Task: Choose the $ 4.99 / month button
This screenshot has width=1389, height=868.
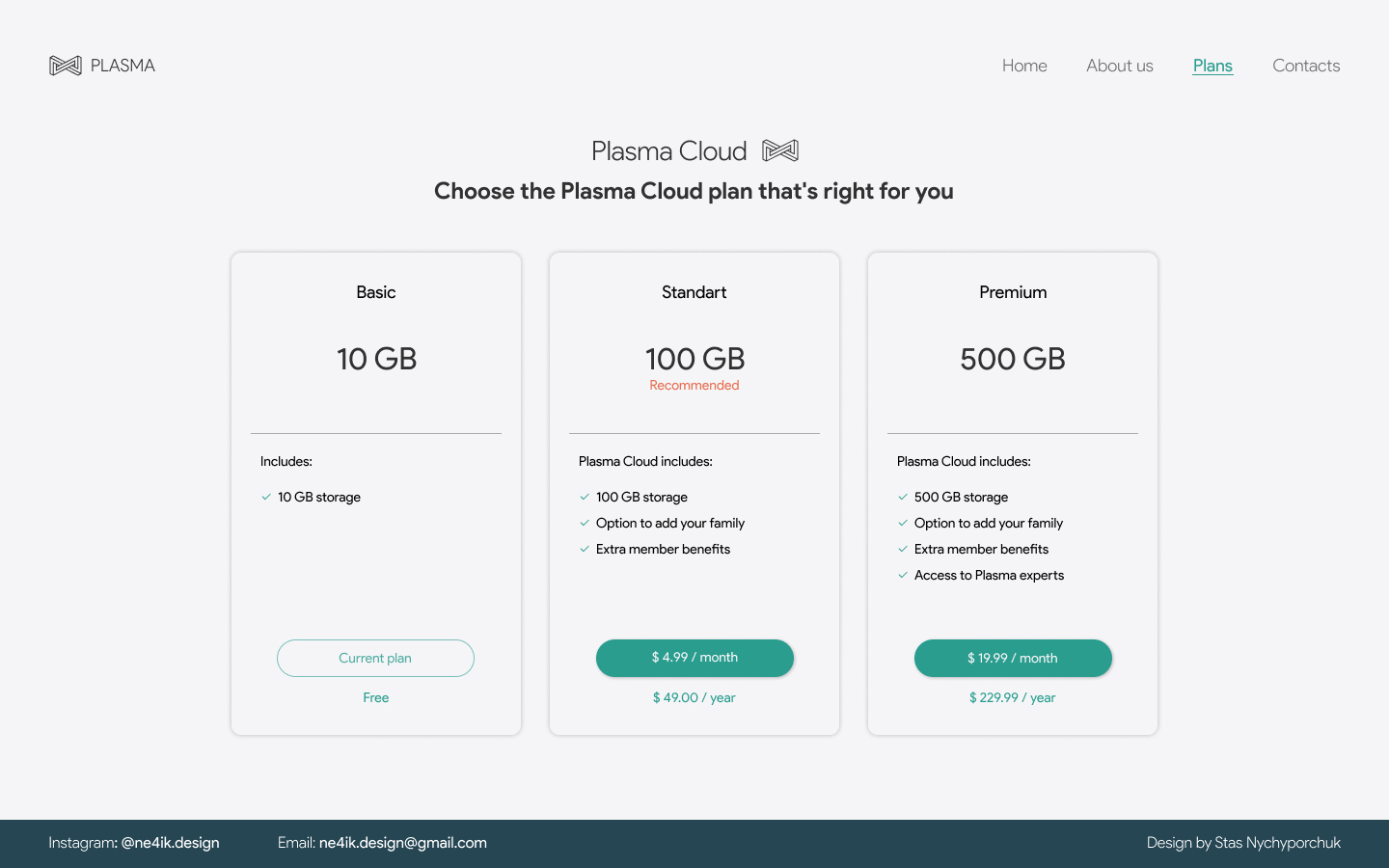Action: (x=694, y=658)
